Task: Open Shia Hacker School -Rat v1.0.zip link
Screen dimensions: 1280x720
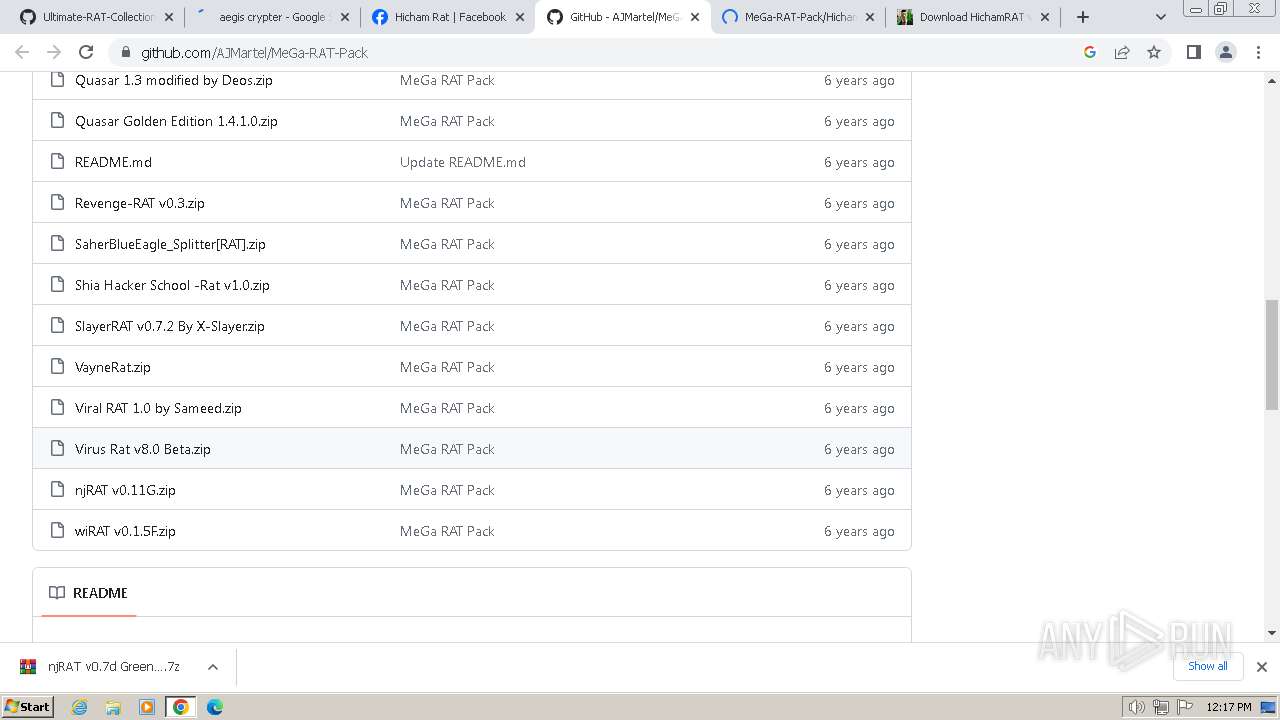Action: click(172, 285)
